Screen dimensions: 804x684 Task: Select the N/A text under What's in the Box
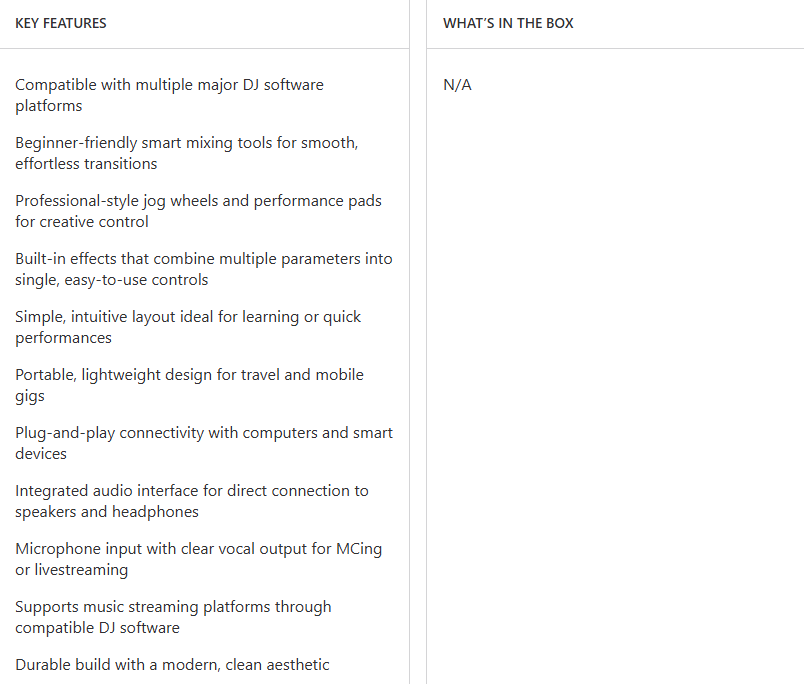[457, 85]
